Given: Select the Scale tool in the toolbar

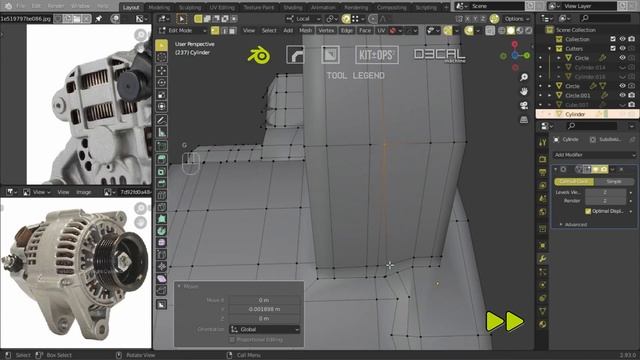Looking at the screenshot, I should pyautogui.click(x=162, y=95).
